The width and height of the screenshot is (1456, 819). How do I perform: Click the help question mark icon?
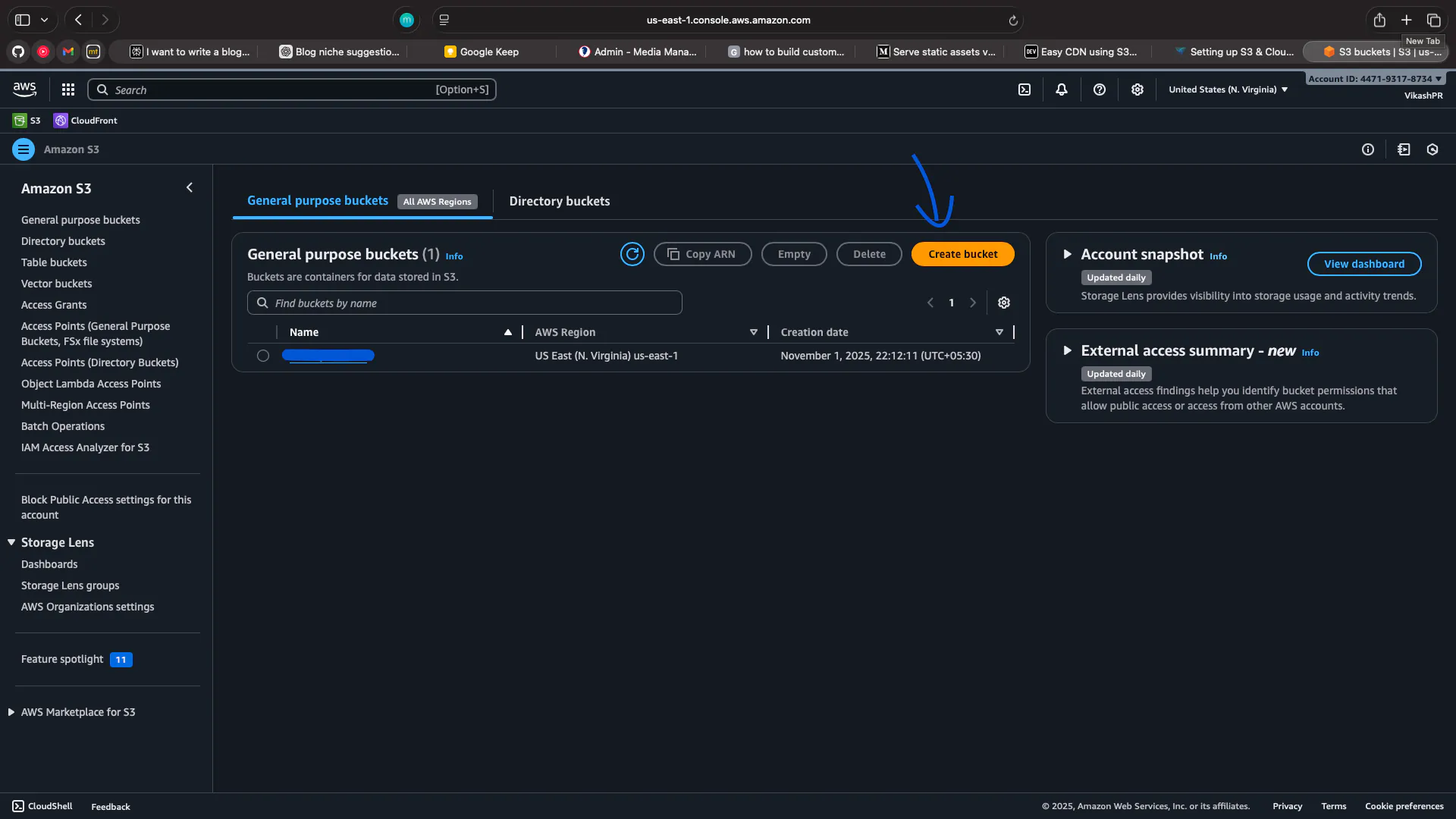pyautogui.click(x=1100, y=89)
